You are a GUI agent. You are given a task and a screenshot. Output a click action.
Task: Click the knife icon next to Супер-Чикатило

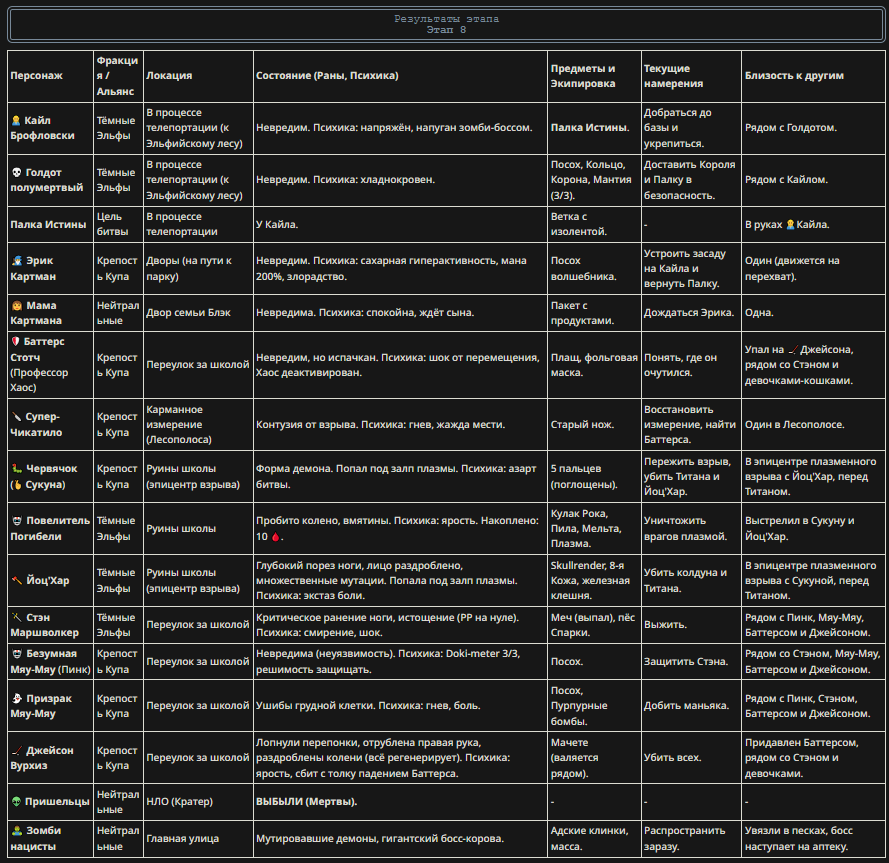17,417
